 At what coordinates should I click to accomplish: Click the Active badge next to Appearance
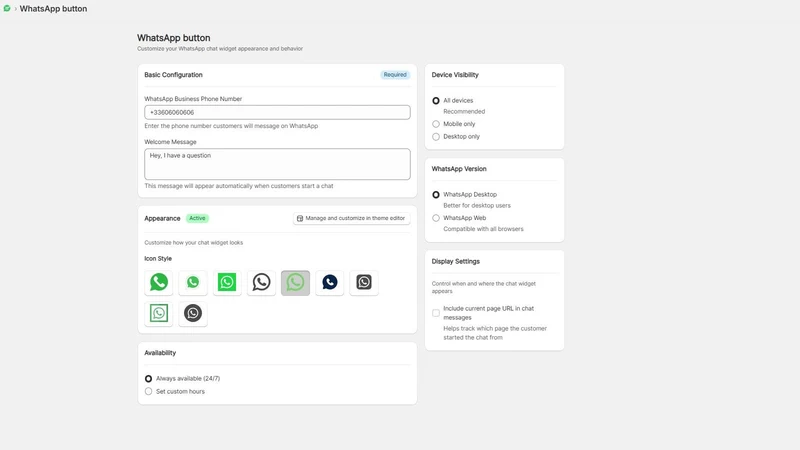pyautogui.click(x=197, y=218)
